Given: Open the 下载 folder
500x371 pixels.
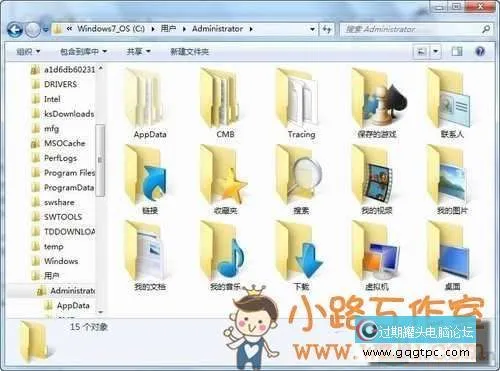Looking at the screenshot, I should (x=299, y=250).
